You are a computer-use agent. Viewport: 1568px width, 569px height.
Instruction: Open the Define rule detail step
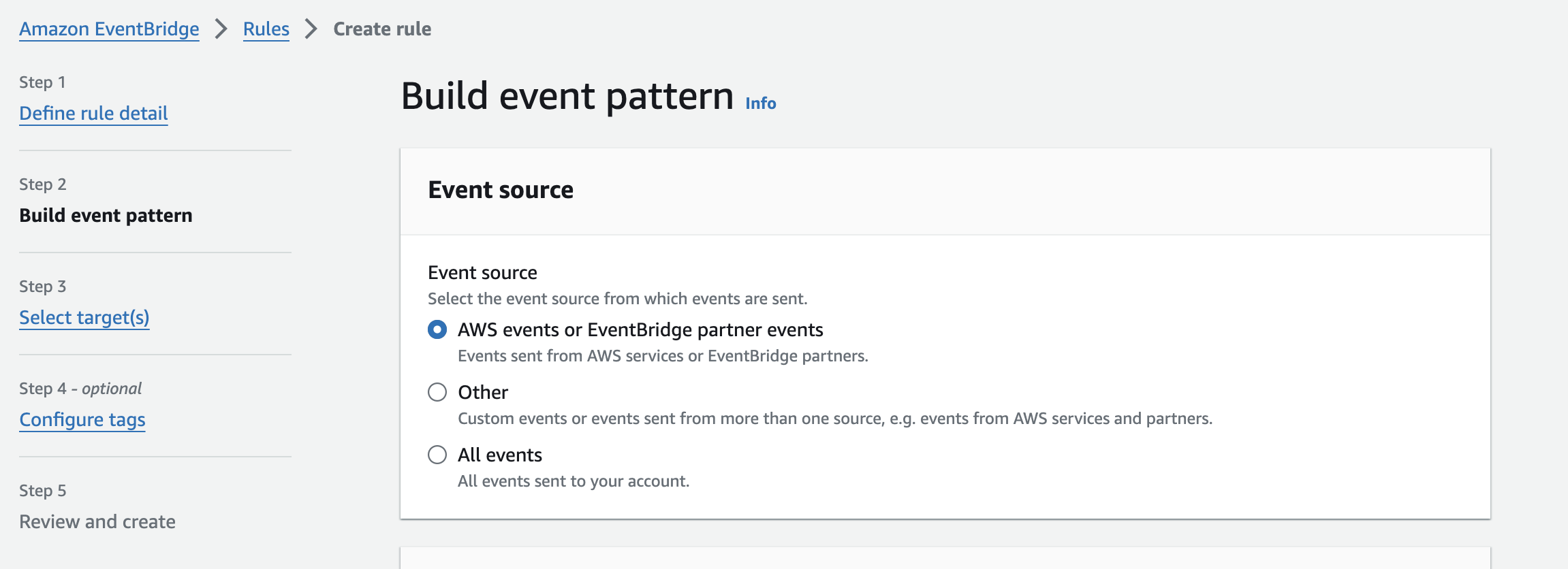(x=93, y=113)
